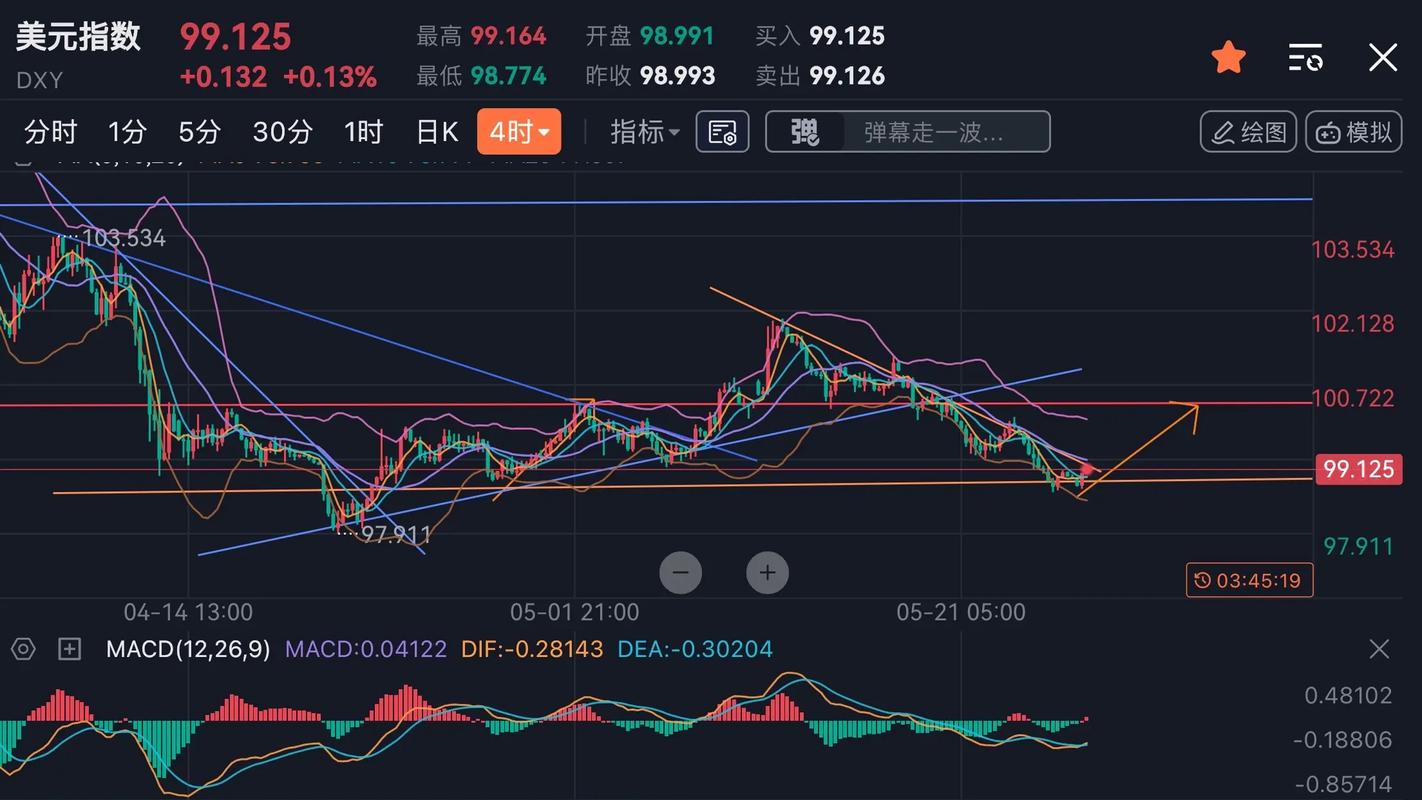Open the list search menu icon
This screenshot has height=800, width=1422.
click(1305, 57)
